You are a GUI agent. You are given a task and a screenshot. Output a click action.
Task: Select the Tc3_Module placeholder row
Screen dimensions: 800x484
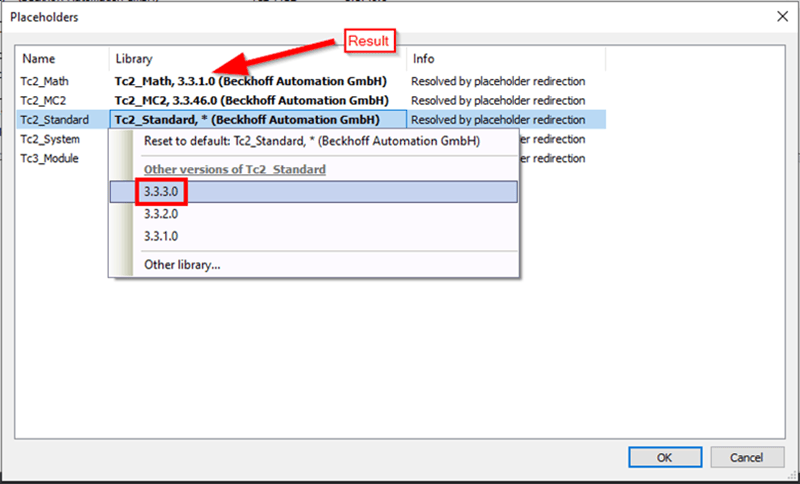[x=49, y=159]
